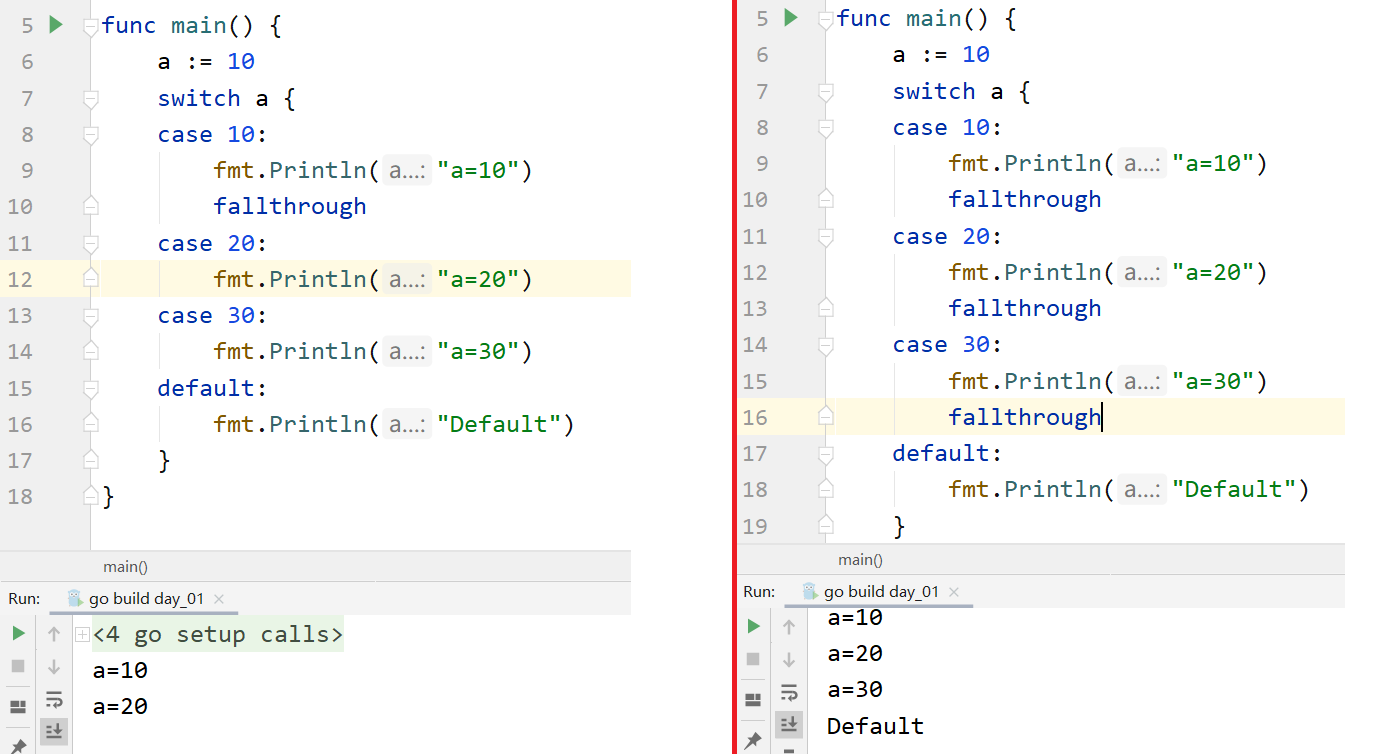
Task: Click up the stack trace arrow in right Run panel
Action: 789,627
